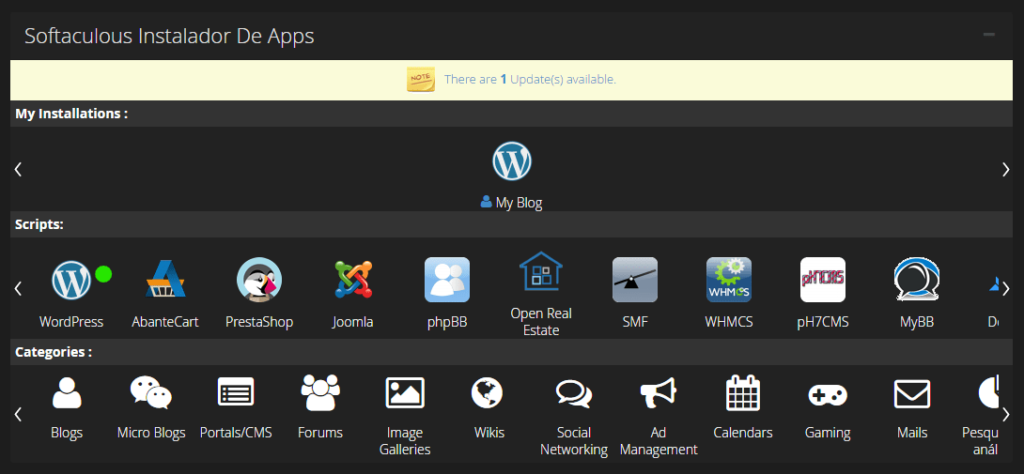Click the AbanteCart text label
Image resolution: width=1024 pixels, height=474 pixels.
165,322
